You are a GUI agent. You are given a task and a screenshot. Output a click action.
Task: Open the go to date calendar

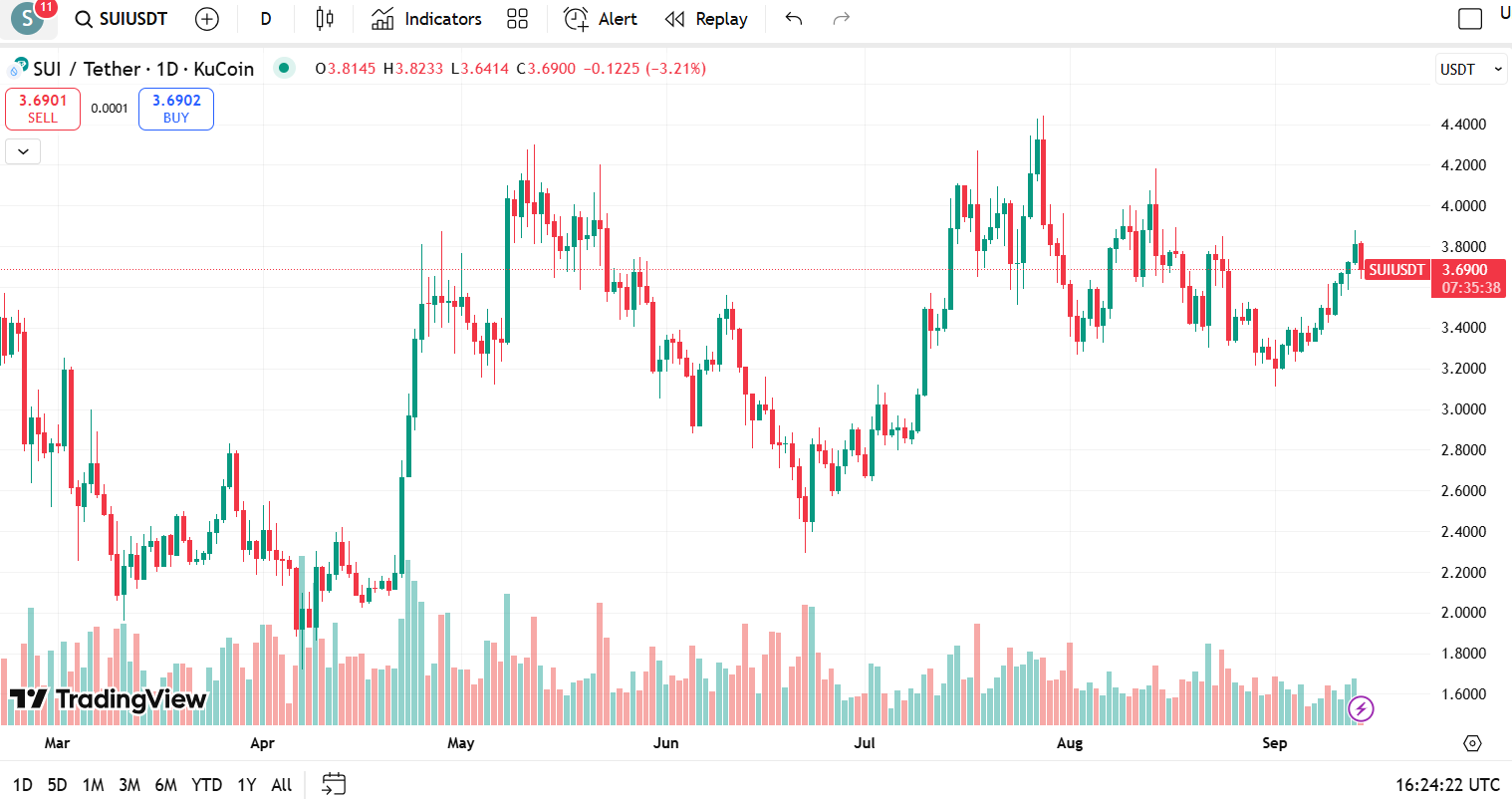click(334, 784)
